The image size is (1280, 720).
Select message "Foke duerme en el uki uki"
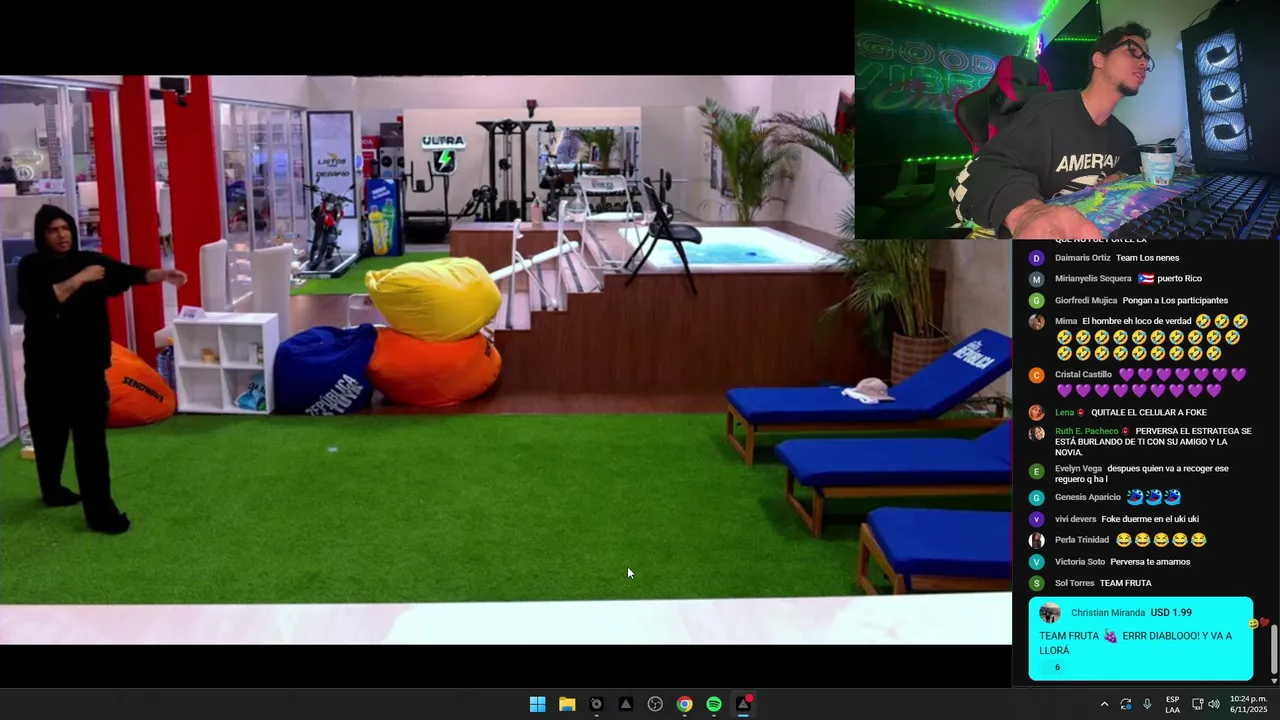pos(1150,519)
